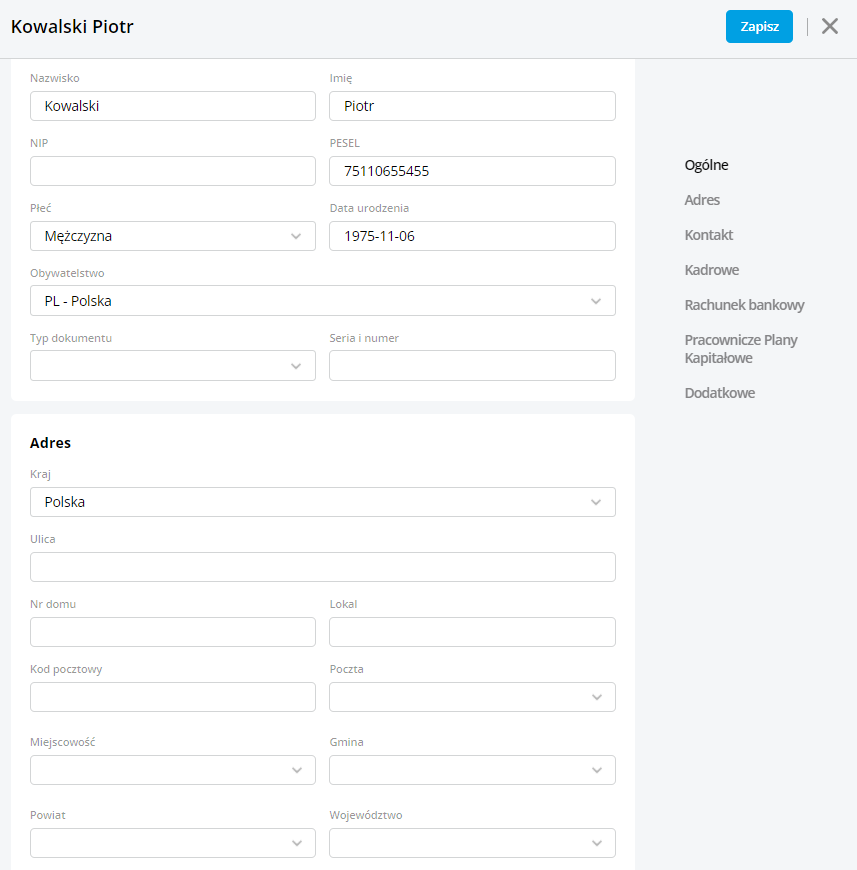Screen dimensions: 857x870
Task: Expand the Kraj country dropdown
Action: point(322,502)
